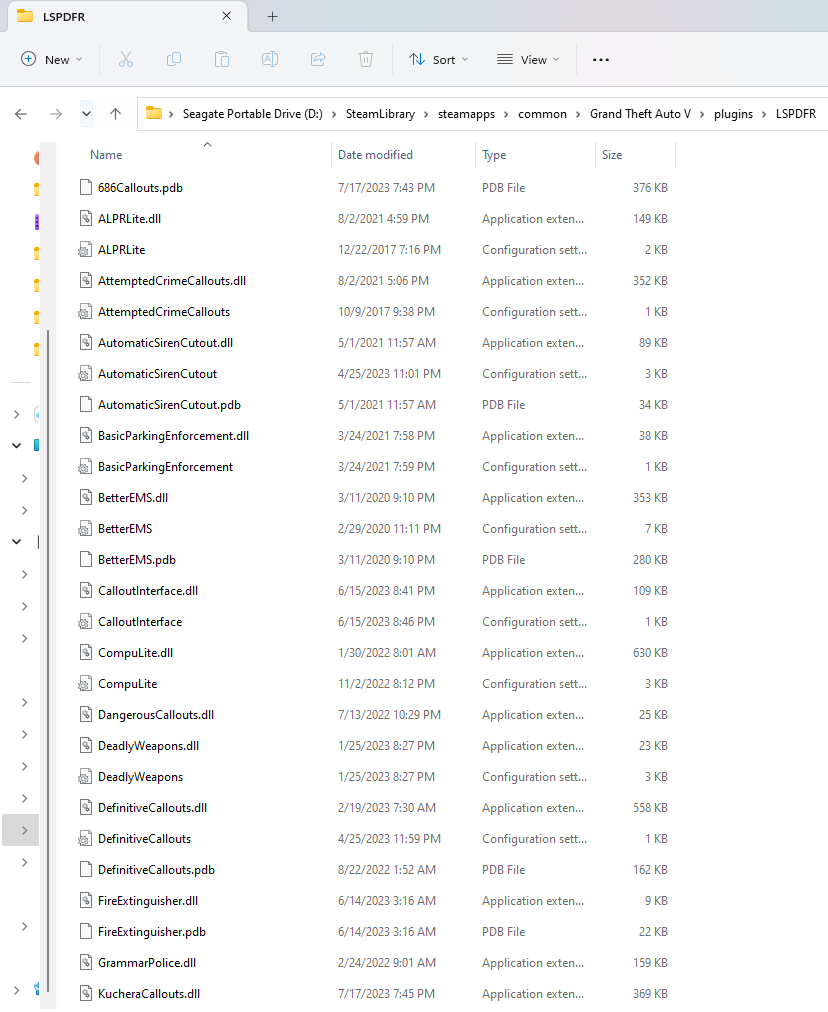Go up one folder level arrow
The height and width of the screenshot is (1012, 828).
click(116, 114)
